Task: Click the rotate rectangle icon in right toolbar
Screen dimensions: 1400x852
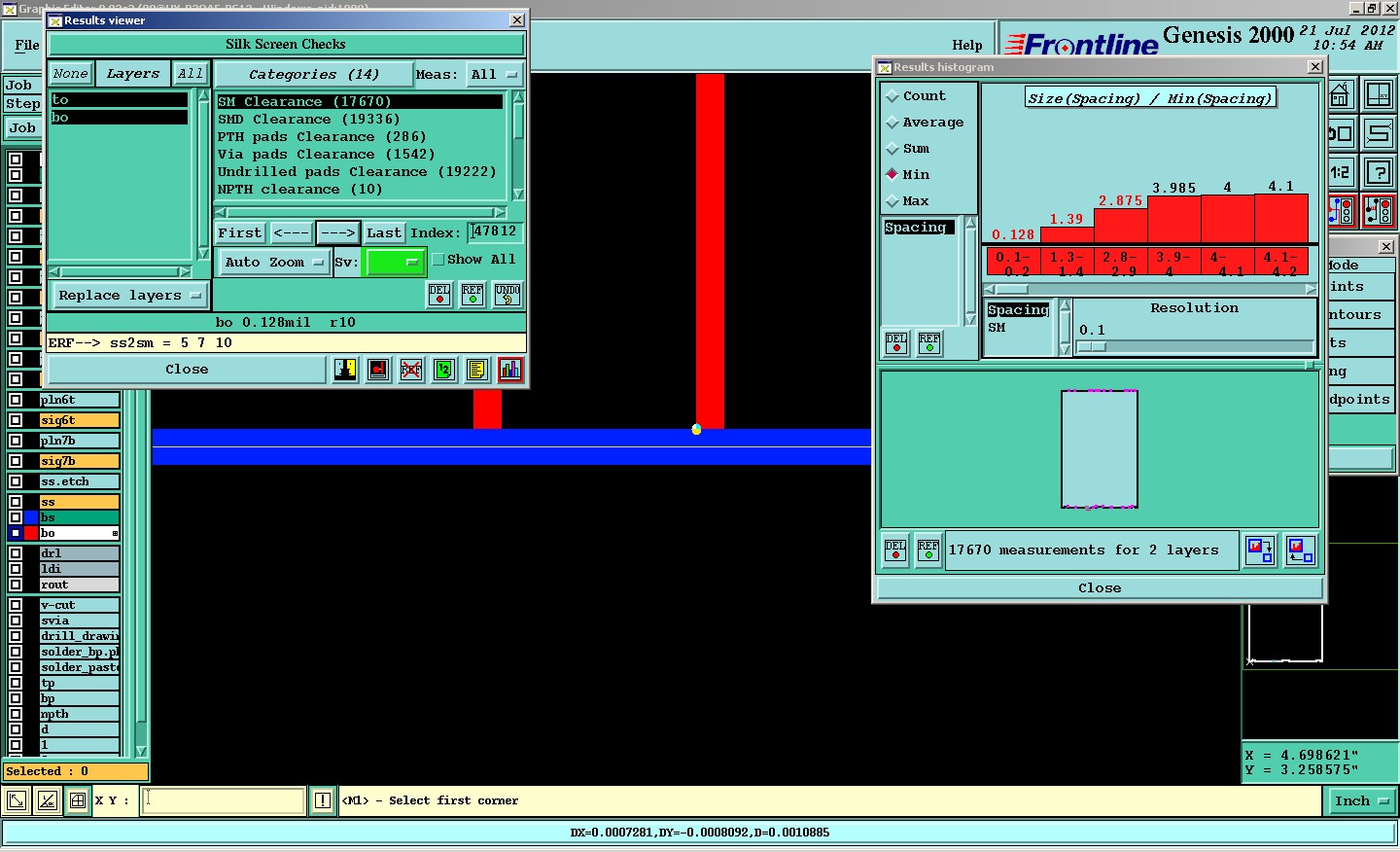Action: 1341,133
